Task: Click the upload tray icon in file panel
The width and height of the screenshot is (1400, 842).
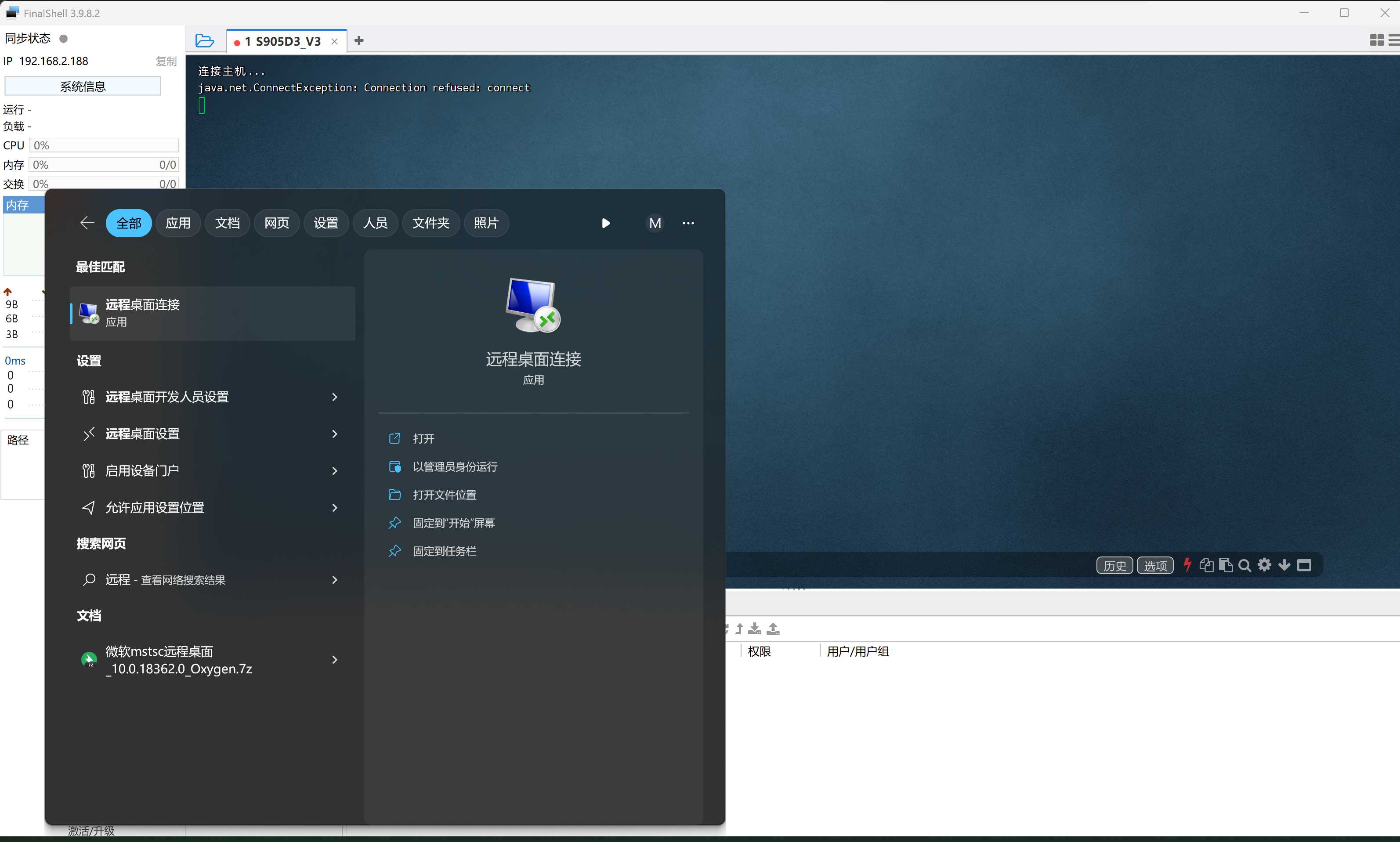Action: [x=773, y=629]
